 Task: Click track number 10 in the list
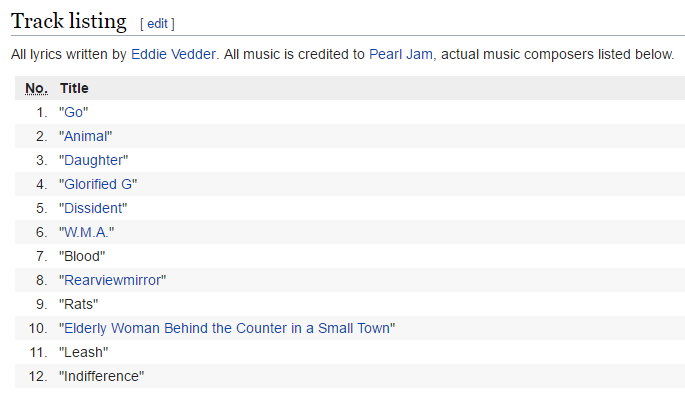38,328
